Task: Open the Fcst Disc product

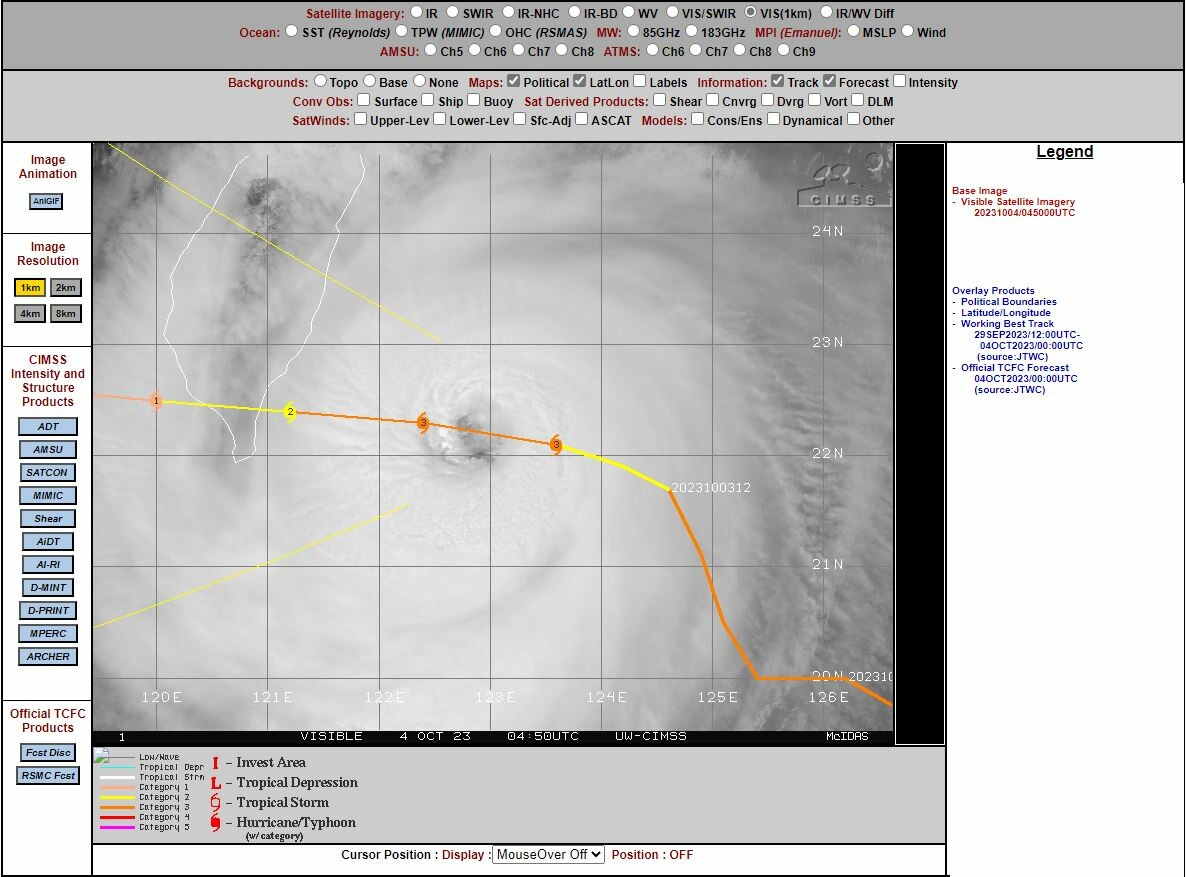Action: tap(48, 753)
